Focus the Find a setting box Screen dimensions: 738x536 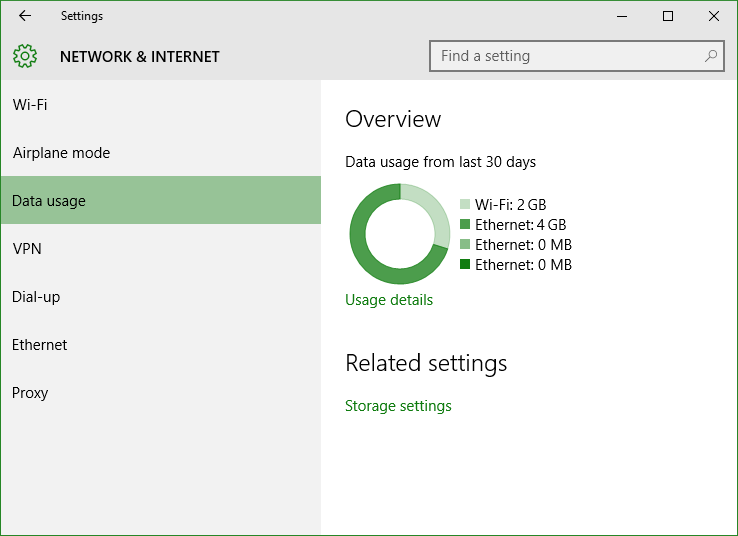(x=577, y=56)
